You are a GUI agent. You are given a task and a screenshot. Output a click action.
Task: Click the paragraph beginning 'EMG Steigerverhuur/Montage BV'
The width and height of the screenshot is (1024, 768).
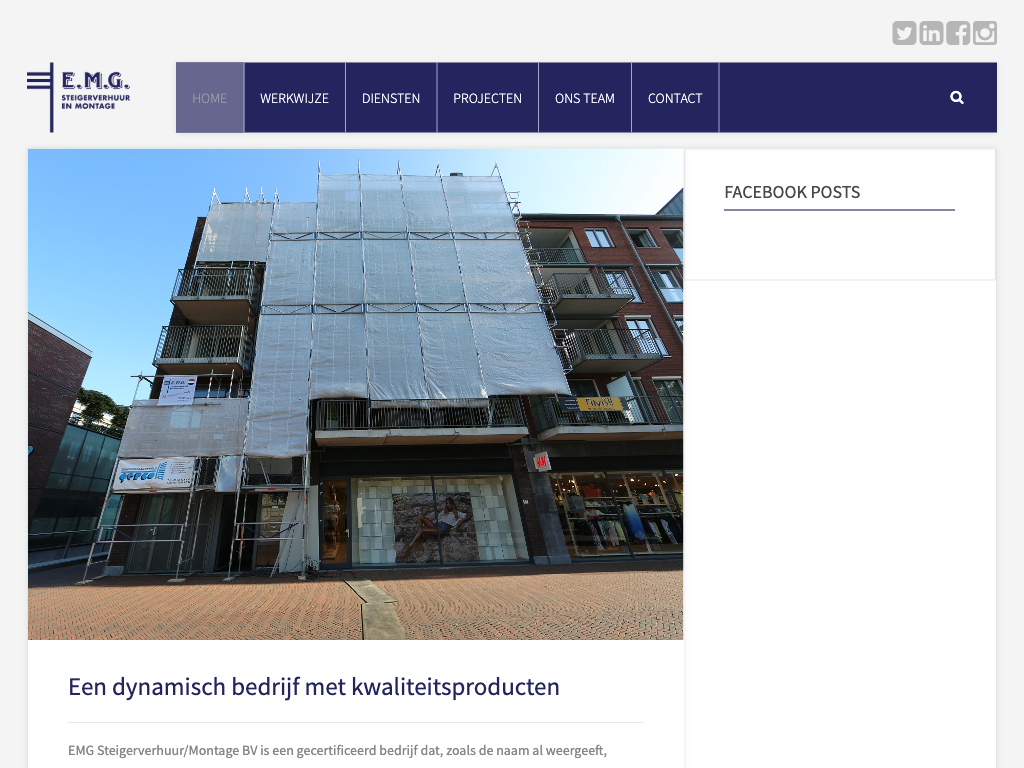338,750
